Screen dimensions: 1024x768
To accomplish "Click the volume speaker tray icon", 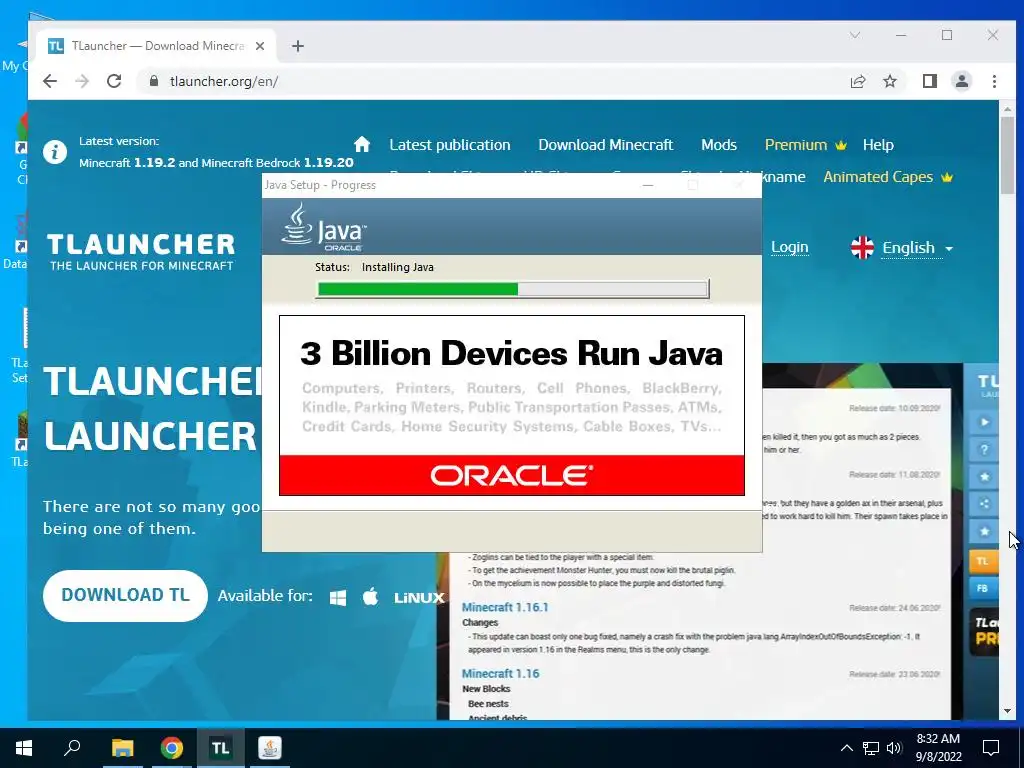I will click(894, 748).
